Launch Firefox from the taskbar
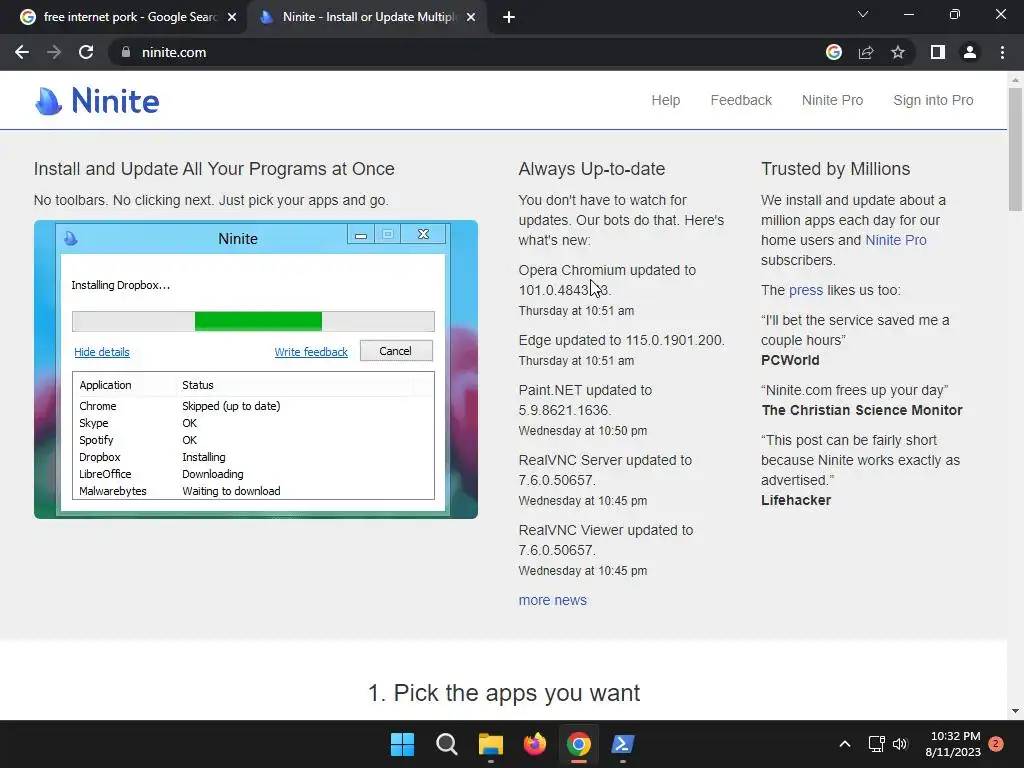The height and width of the screenshot is (768, 1024). coord(534,744)
